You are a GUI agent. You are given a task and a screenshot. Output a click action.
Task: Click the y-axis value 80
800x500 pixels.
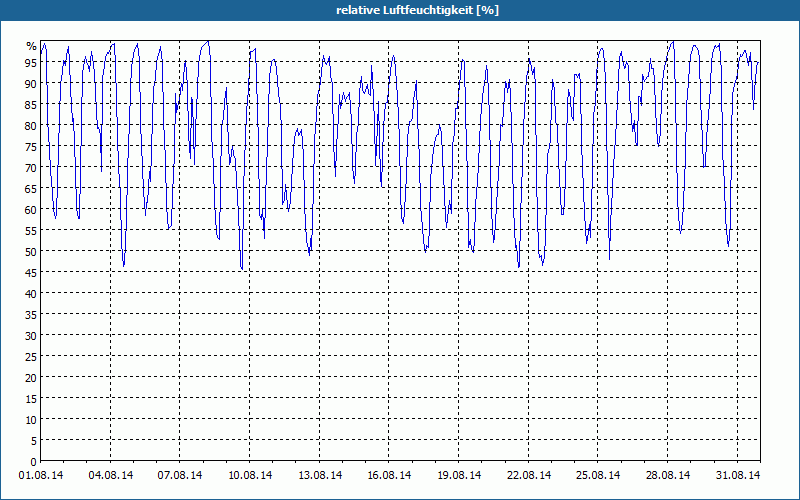[x=31, y=125]
